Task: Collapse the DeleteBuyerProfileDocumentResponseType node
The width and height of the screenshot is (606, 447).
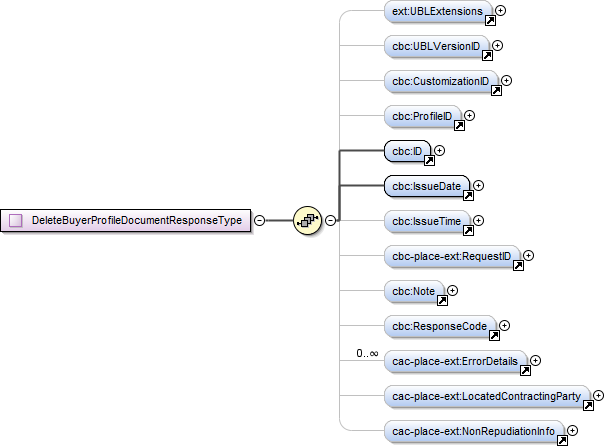Action: click(259, 220)
